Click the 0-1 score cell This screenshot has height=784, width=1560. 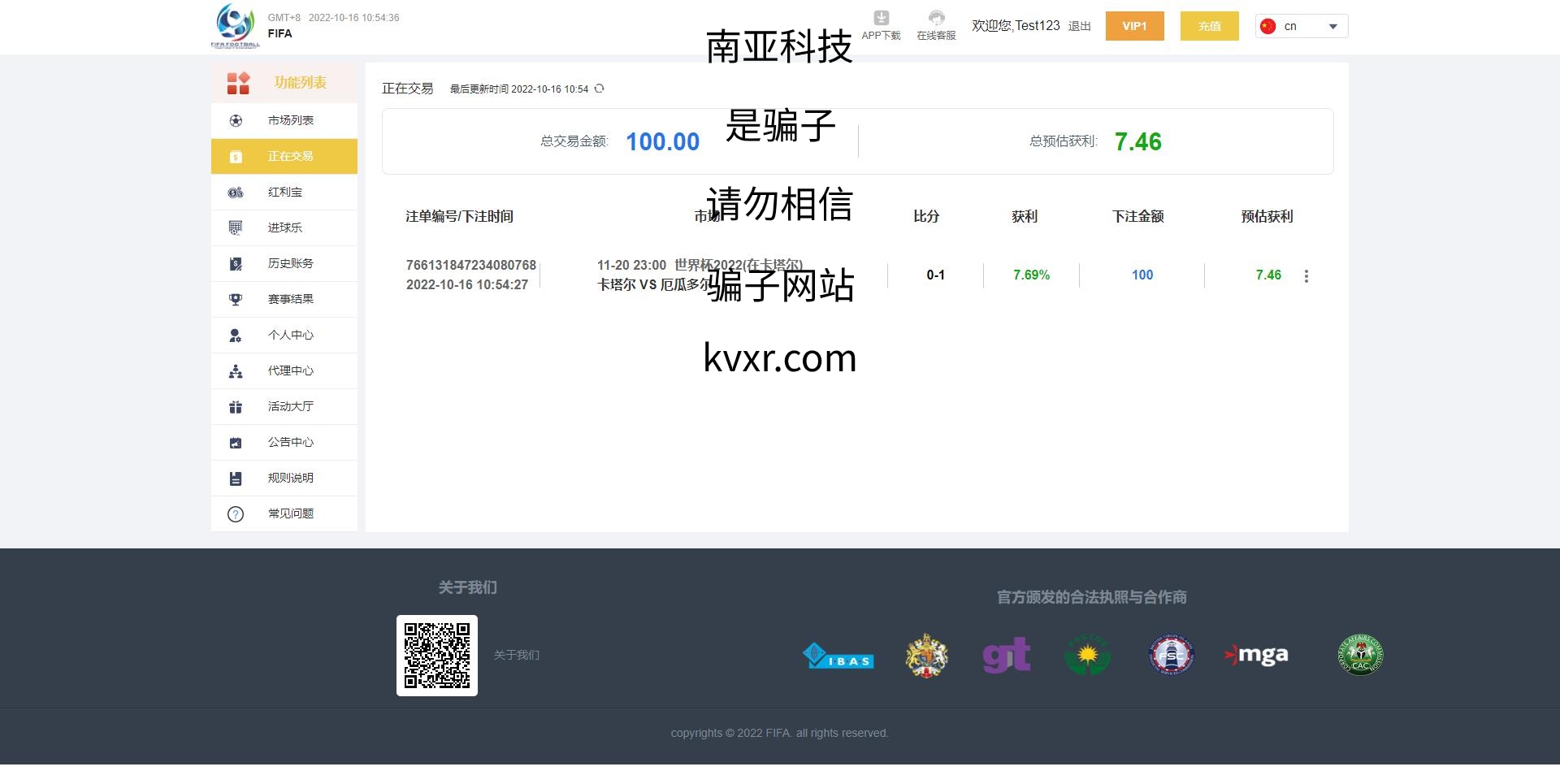(x=935, y=275)
